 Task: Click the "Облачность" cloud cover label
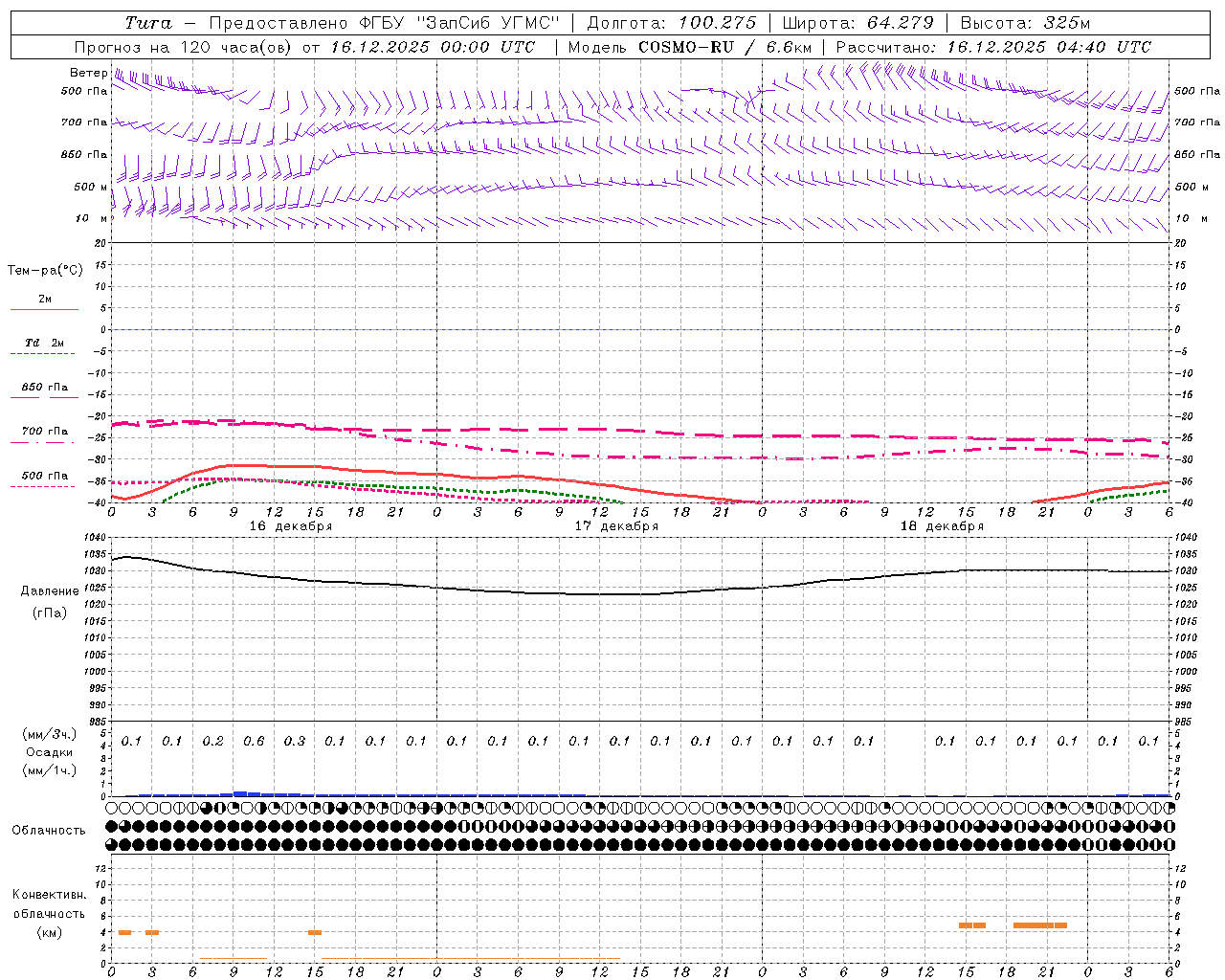click(49, 830)
